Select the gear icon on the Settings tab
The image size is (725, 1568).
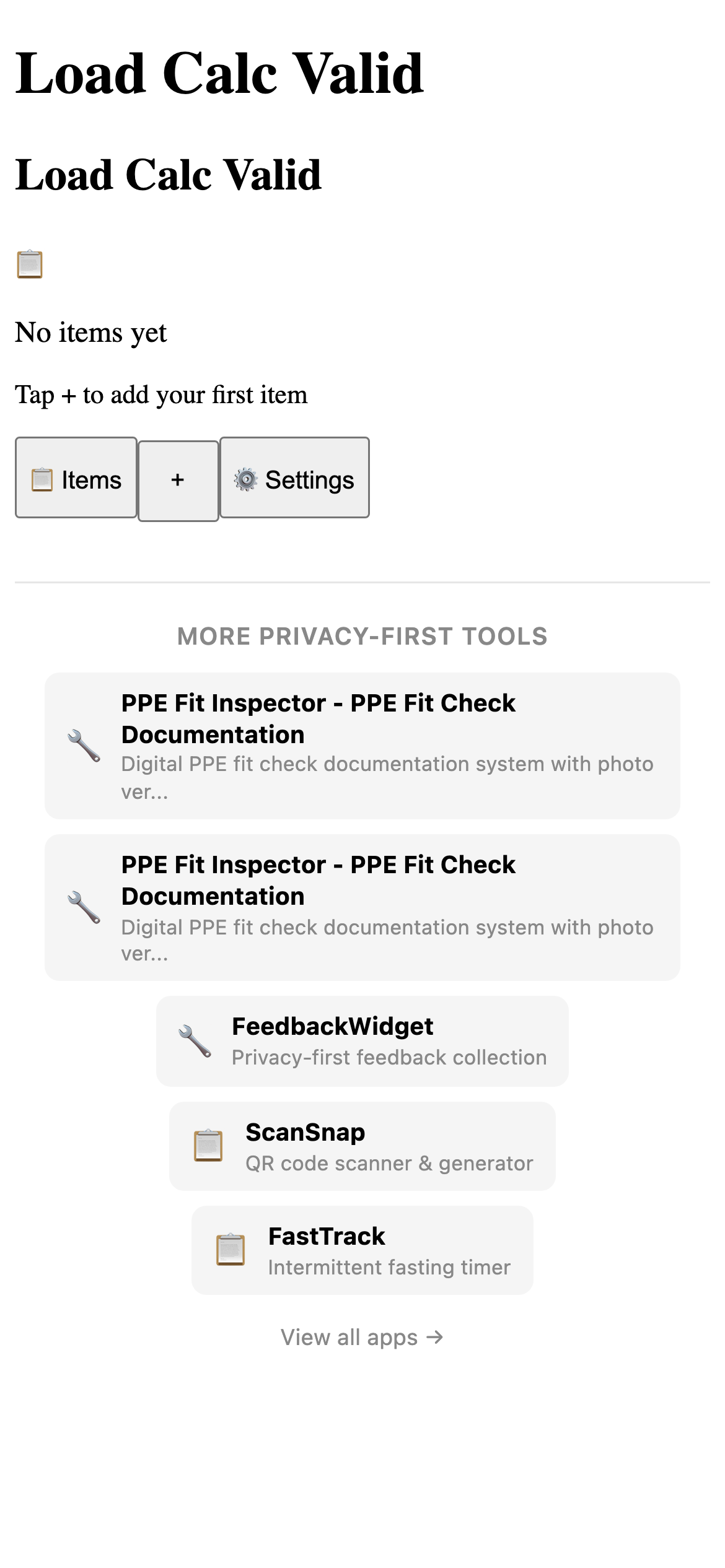[247, 479]
